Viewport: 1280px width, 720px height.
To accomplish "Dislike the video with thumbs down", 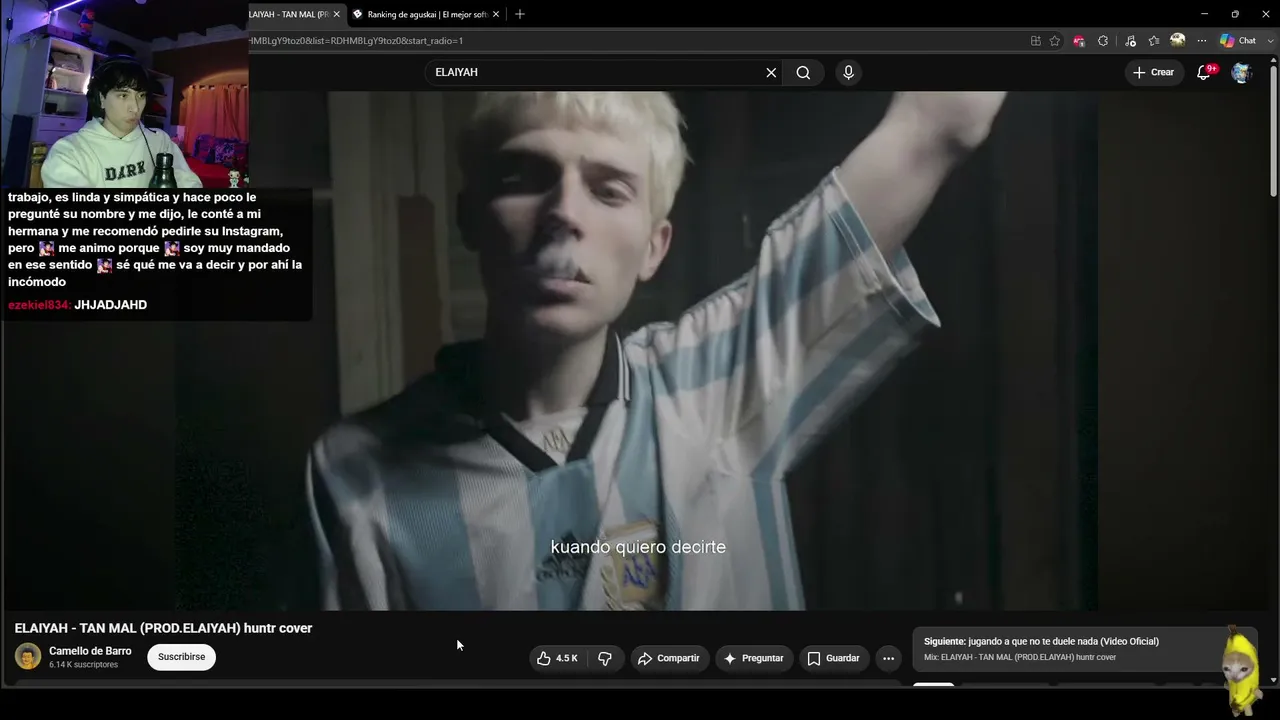I will [x=605, y=658].
